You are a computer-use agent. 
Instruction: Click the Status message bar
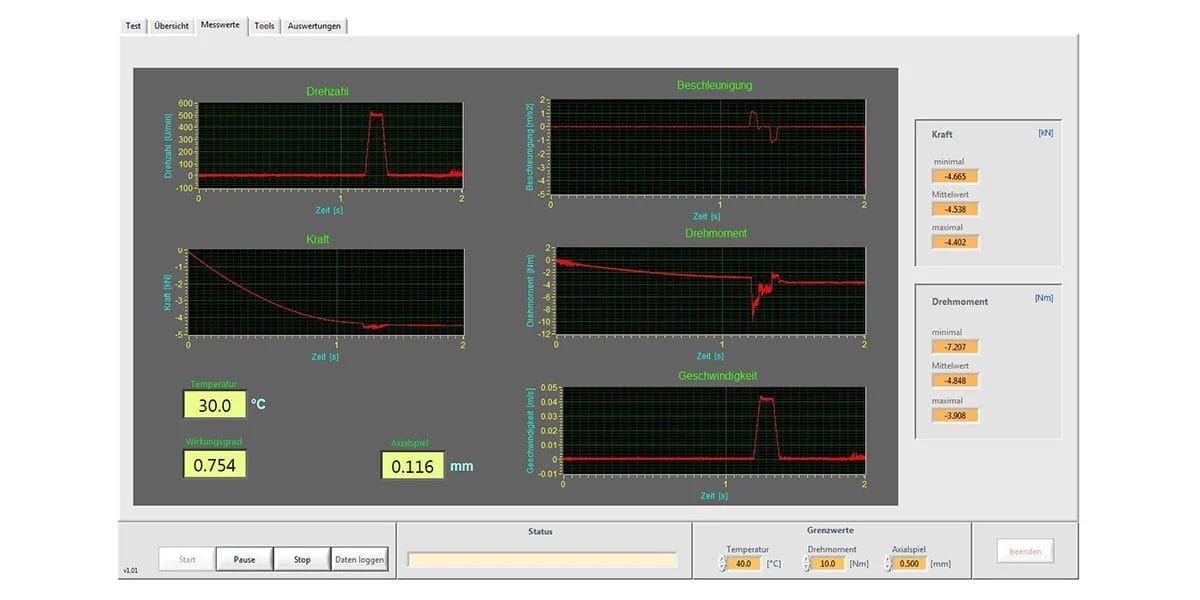pyautogui.click(x=542, y=560)
